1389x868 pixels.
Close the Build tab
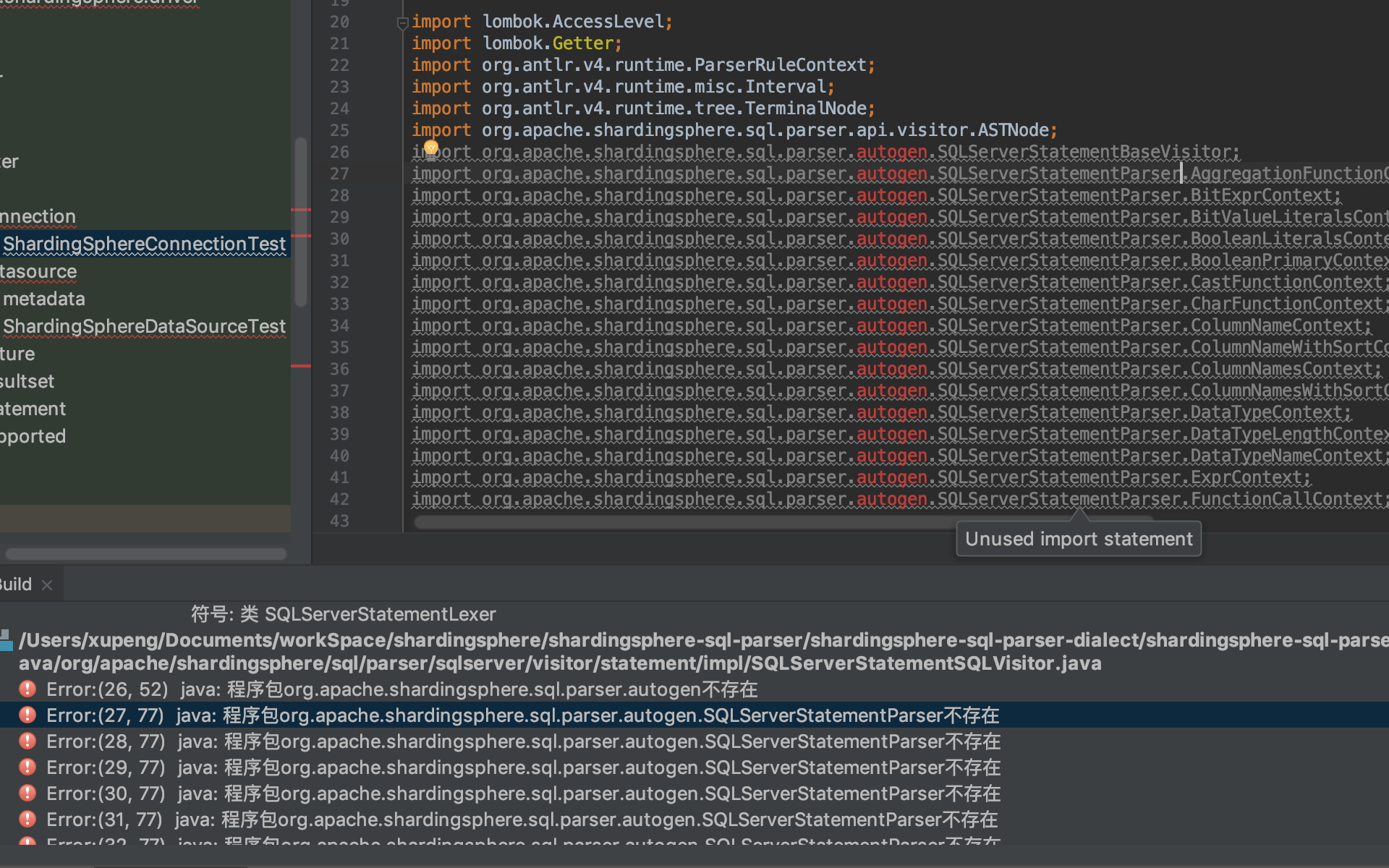click(x=47, y=585)
